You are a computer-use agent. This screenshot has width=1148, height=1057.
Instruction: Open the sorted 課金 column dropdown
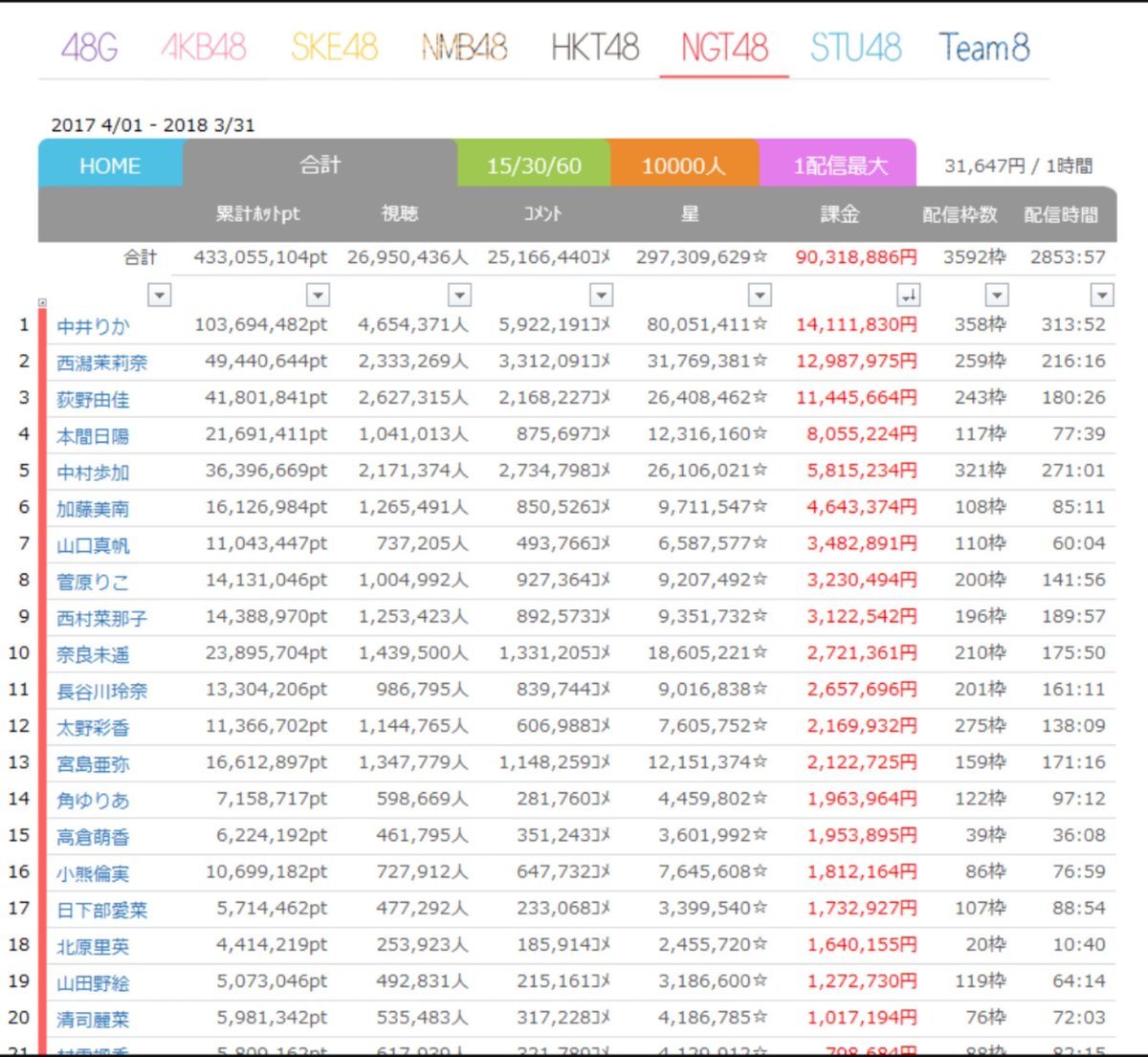point(909,295)
